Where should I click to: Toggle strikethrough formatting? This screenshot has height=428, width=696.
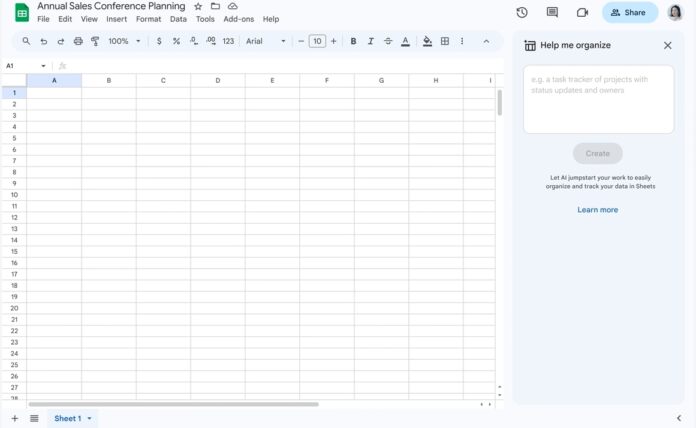tap(388, 41)
